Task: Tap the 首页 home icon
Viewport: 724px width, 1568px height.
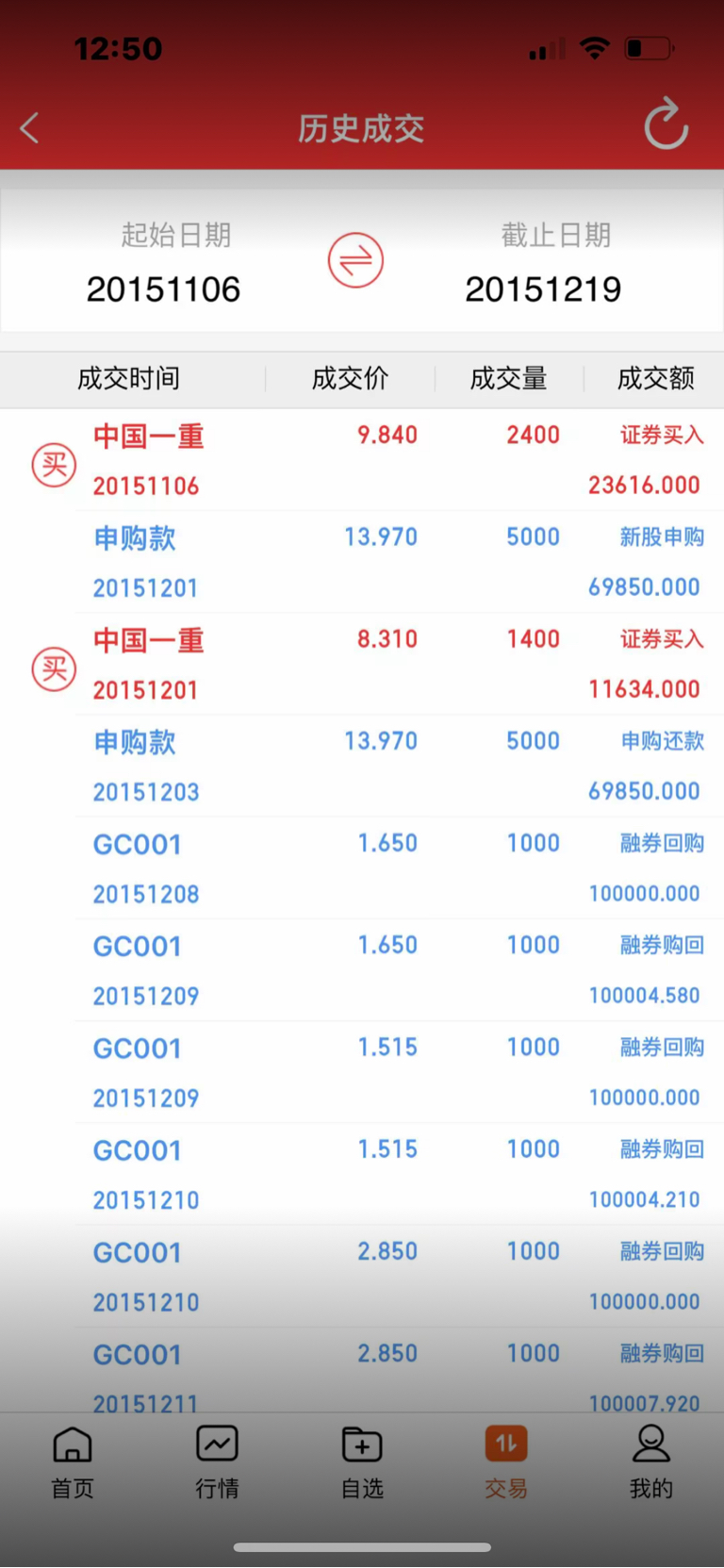Action: click(73, 1444)
